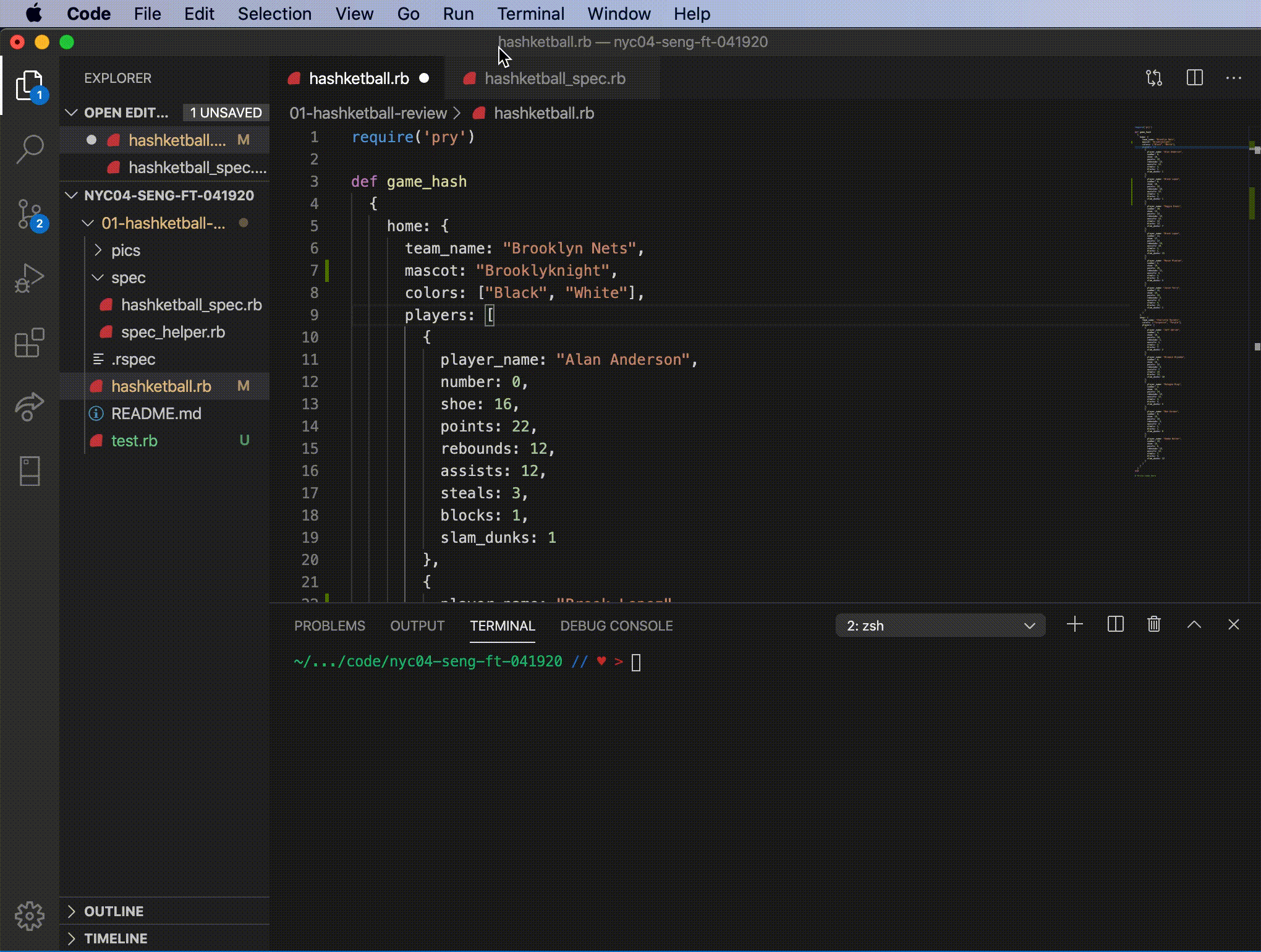
Task: Open the Search view in activity bar
Action: tap(30, 149)
